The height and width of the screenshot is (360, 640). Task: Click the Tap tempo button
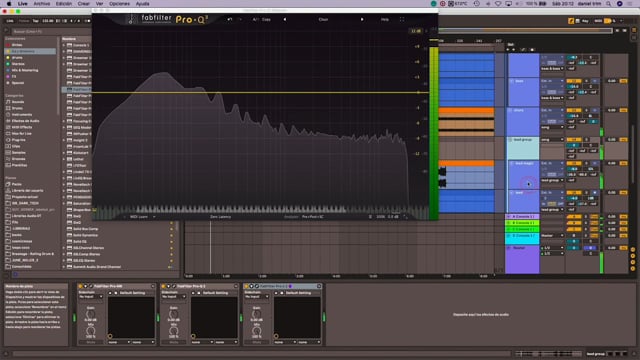click(x=36, y=21)
